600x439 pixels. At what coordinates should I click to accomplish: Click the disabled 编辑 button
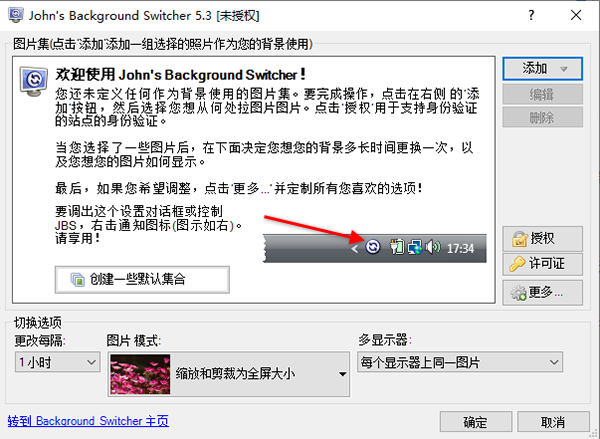pos(542,94)
